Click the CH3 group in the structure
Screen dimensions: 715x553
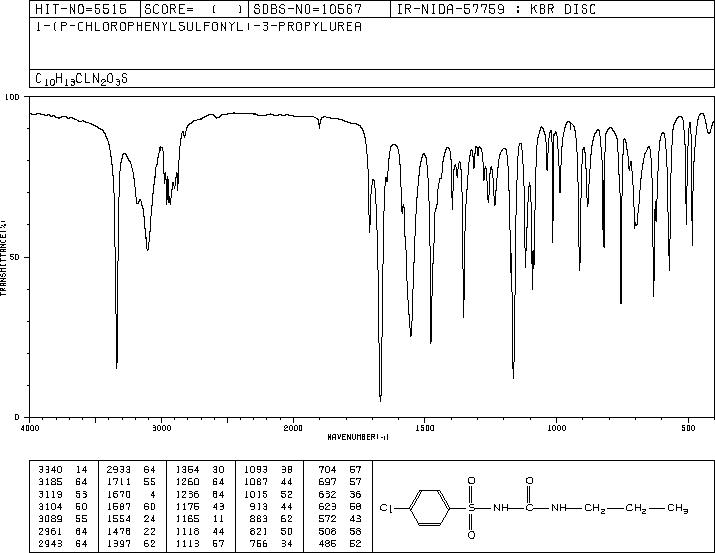pyautogui.click(x=678, y=508)
